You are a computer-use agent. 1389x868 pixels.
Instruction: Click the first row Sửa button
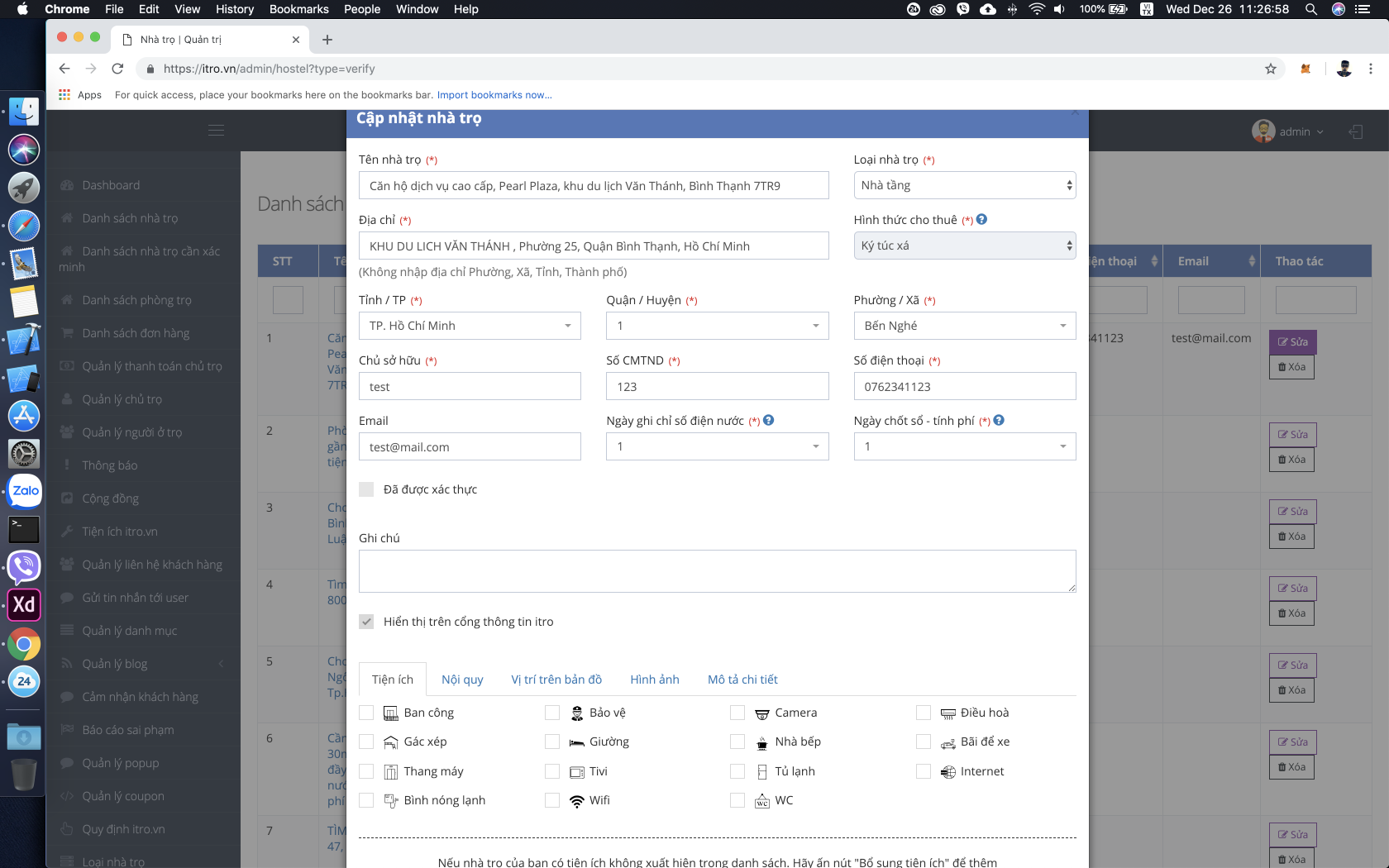(x=1292, y=342)
